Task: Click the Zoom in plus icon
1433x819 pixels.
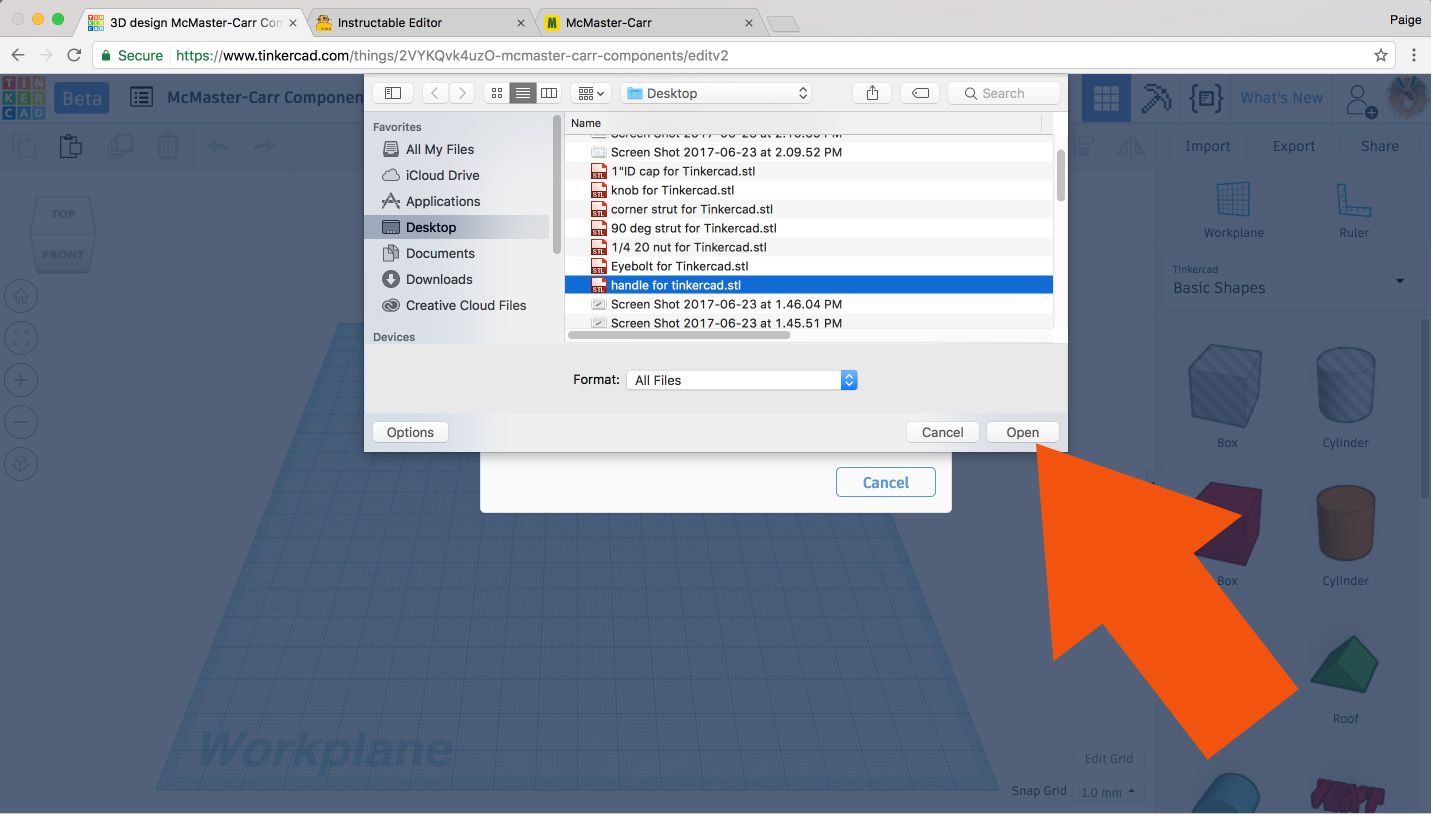Action: 21,380
